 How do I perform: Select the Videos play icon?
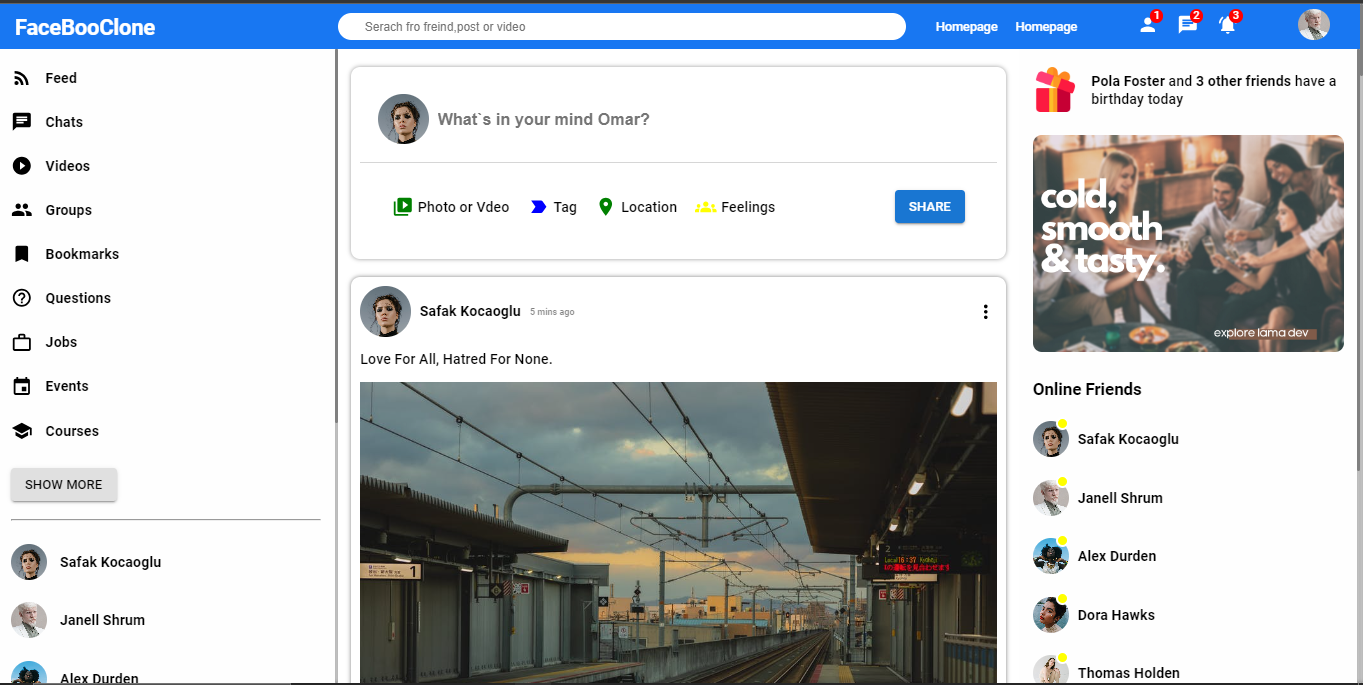click(x=21, y=166)
